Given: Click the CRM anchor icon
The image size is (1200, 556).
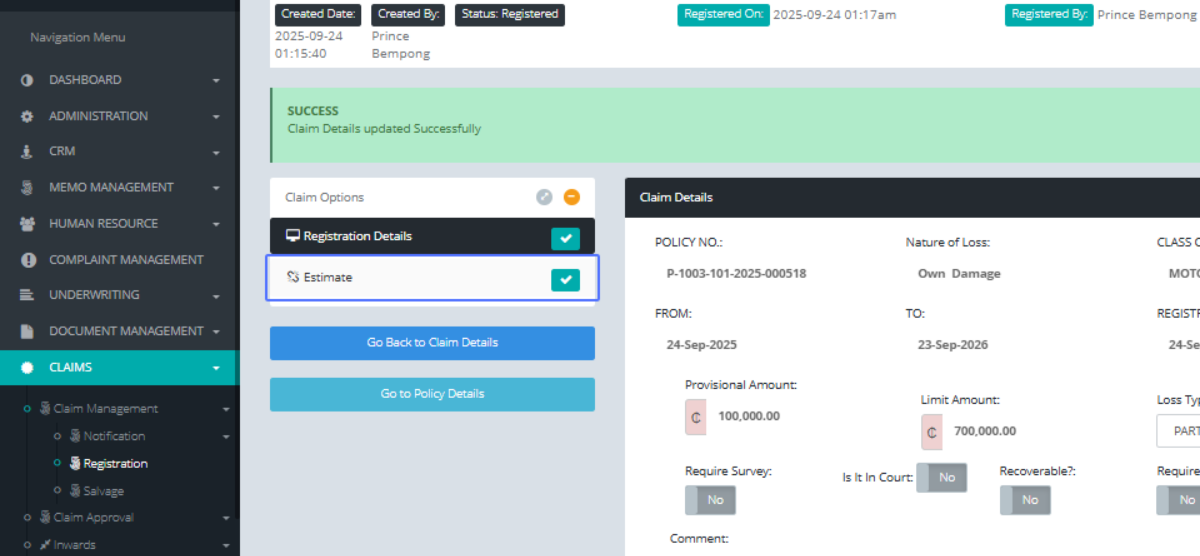Looking at the screenshot, I should click(27, 152).
